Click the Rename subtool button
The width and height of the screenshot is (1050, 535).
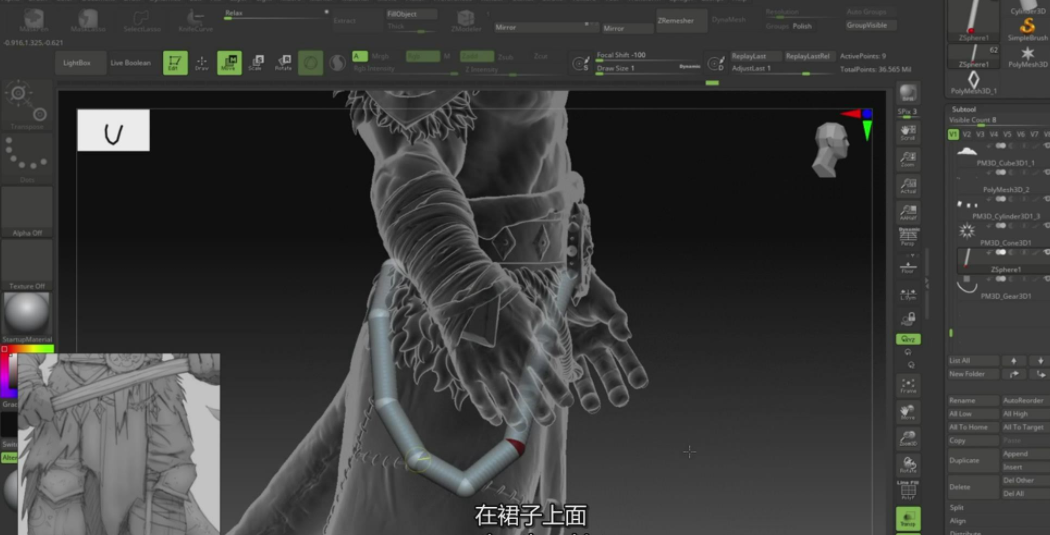point(973,400)
